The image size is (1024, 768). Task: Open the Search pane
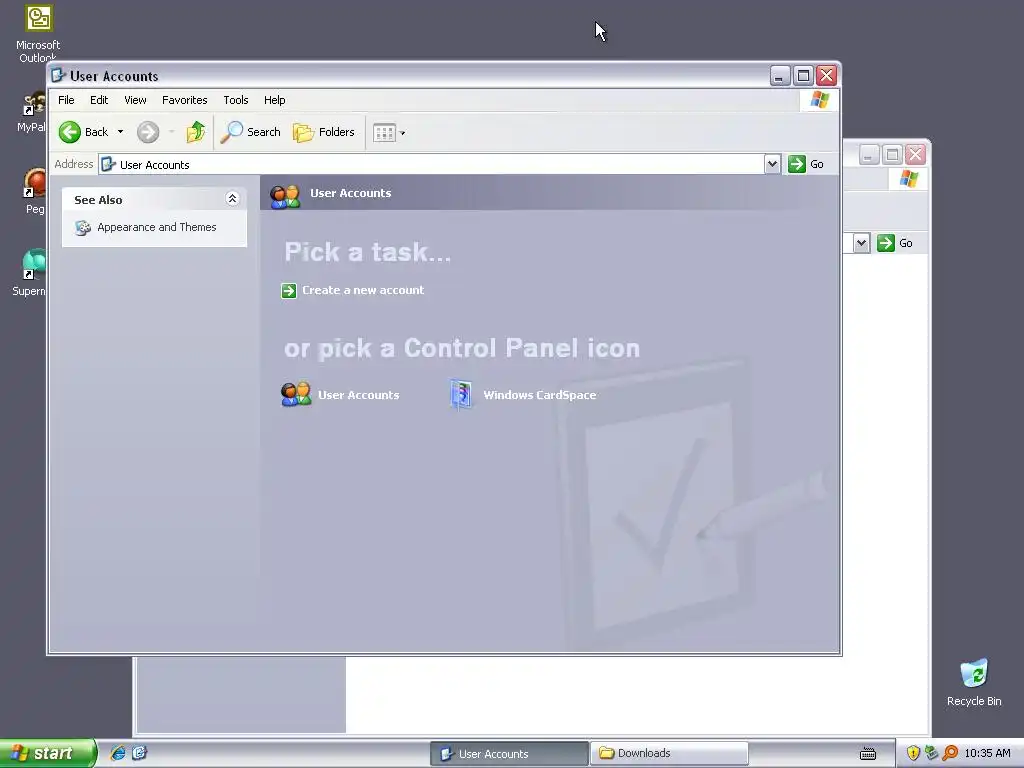(250, 132)
